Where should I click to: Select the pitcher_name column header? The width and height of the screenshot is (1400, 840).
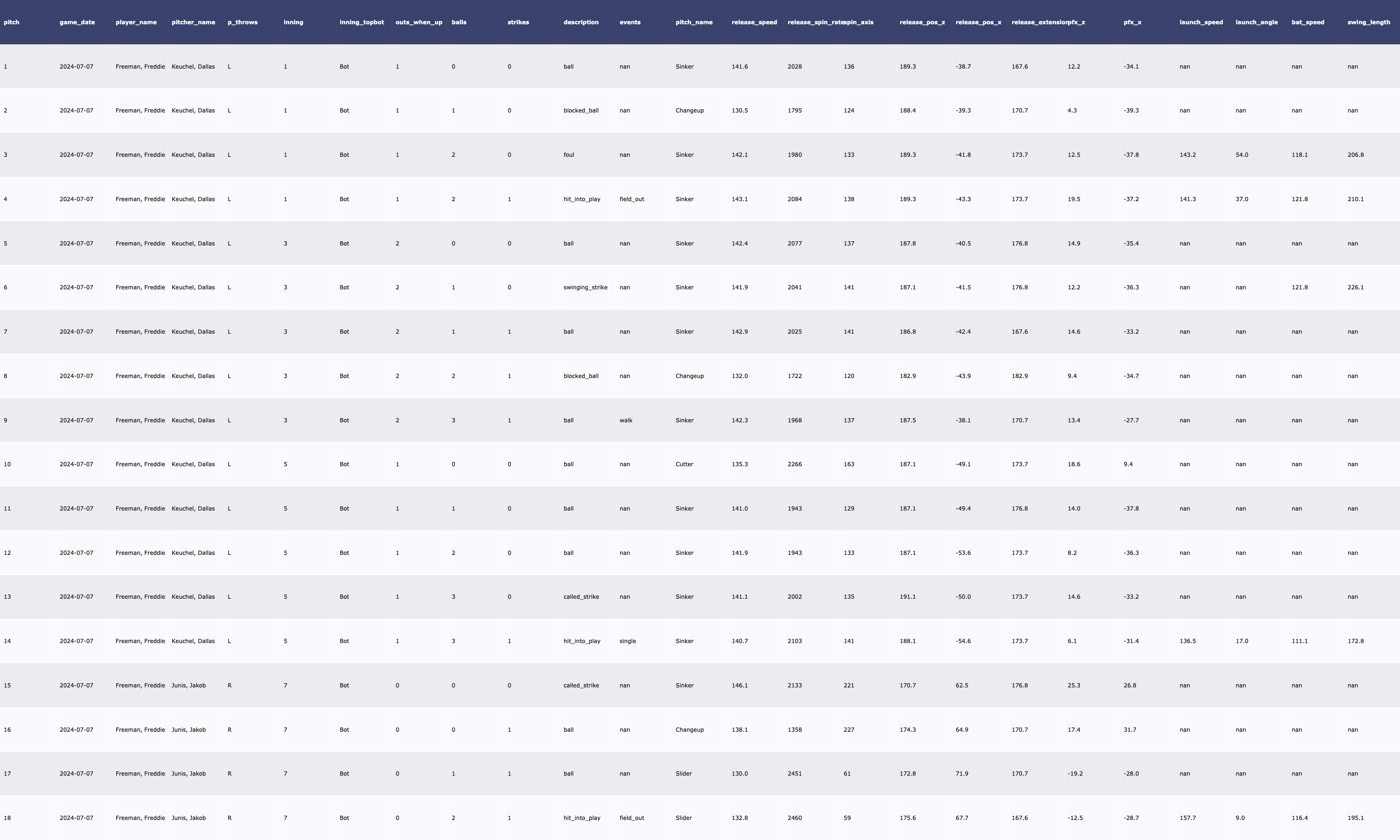pyautogui.click(x=193, y=23)
